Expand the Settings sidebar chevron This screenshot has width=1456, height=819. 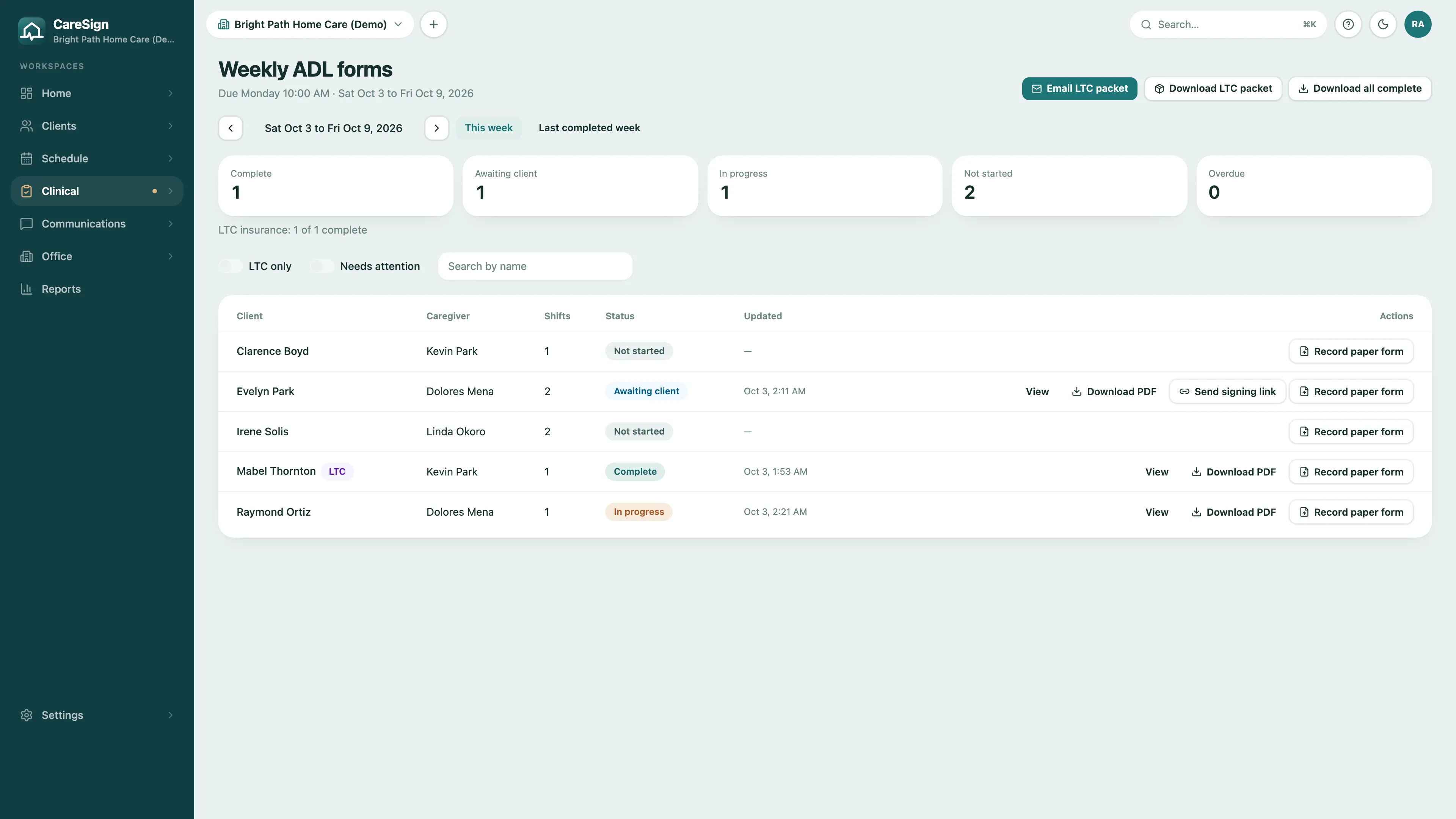tap(170, 715)
